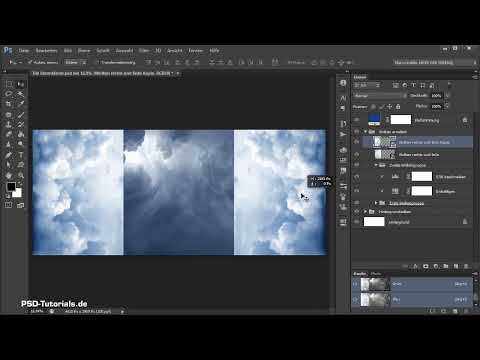The image size is (480, 360).
Task: Open the Filter menu
Action: [x=144, y=51]
